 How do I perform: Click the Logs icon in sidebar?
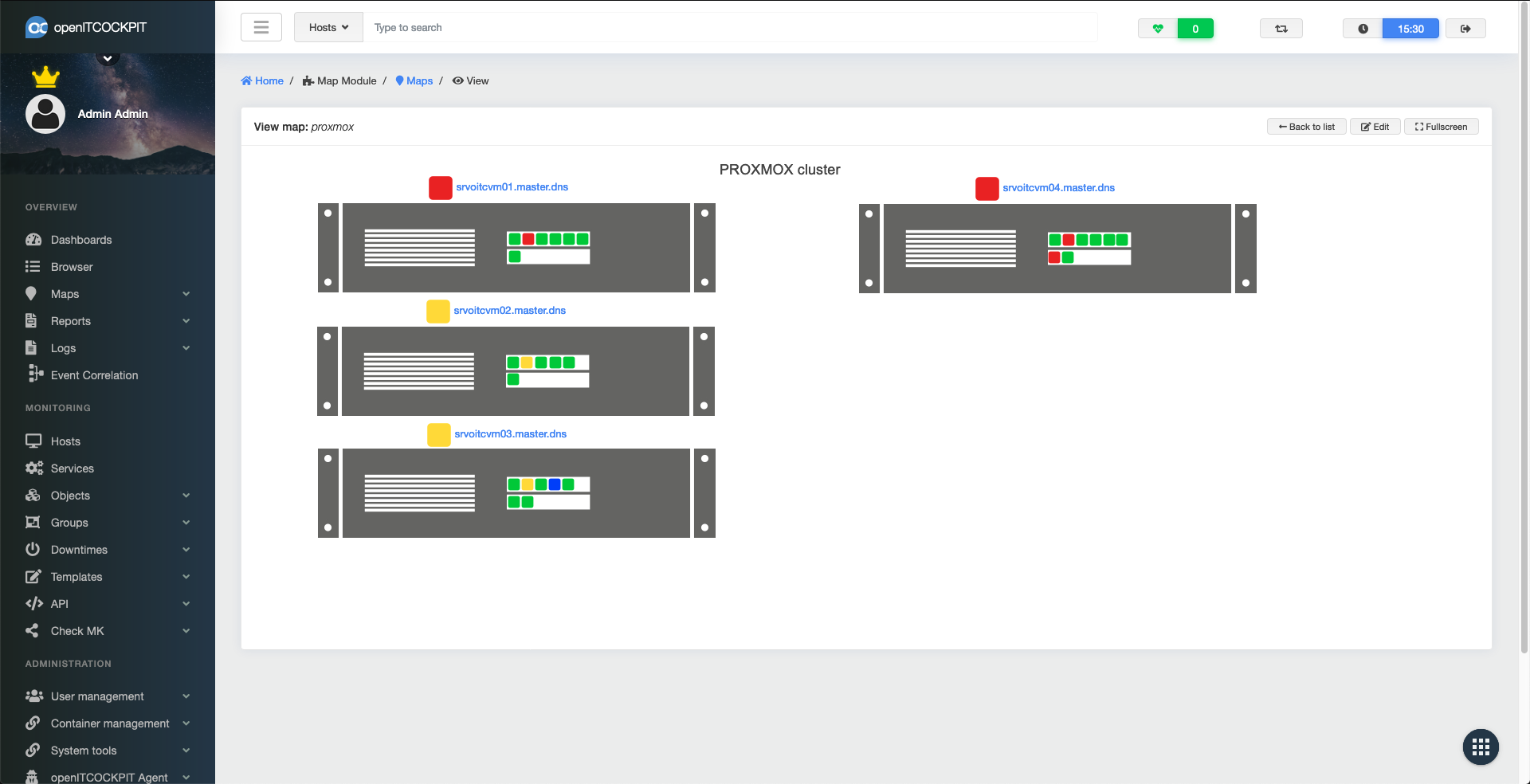pos(31,347)
